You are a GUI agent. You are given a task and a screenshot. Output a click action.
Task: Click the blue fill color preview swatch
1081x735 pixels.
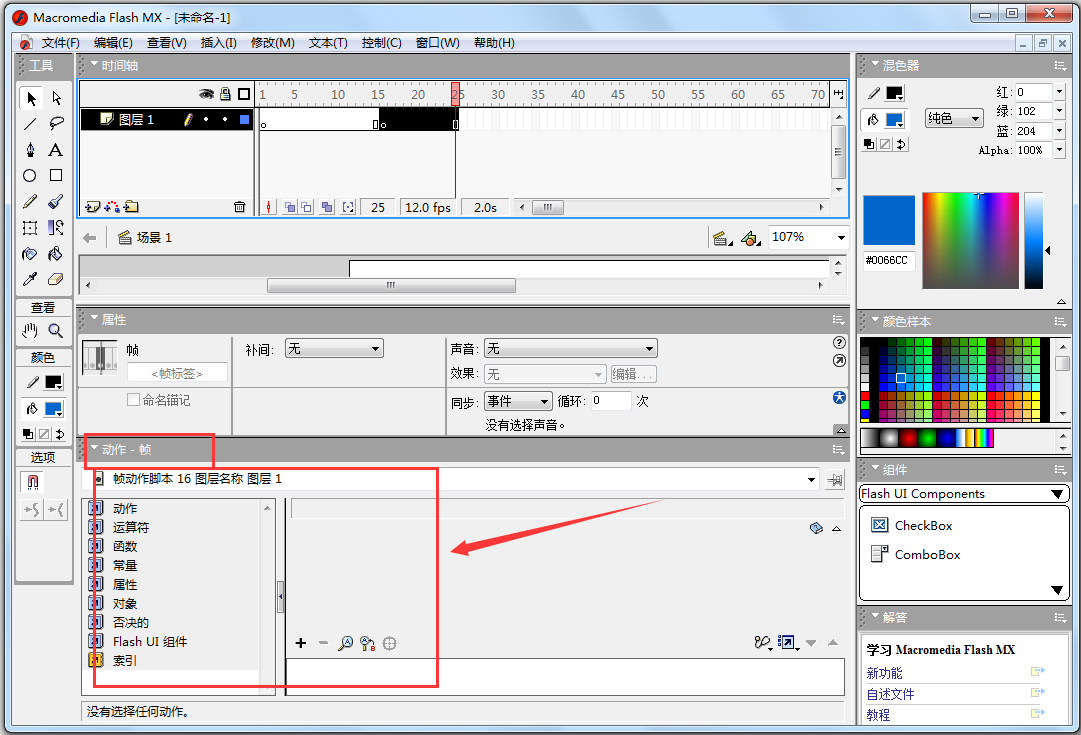tap(889, 220)
